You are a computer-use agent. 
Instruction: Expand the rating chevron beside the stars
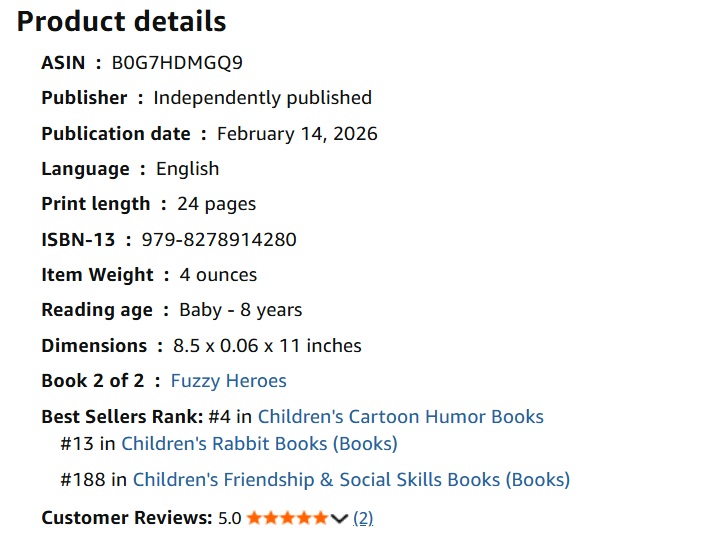(x=339, y=518)
